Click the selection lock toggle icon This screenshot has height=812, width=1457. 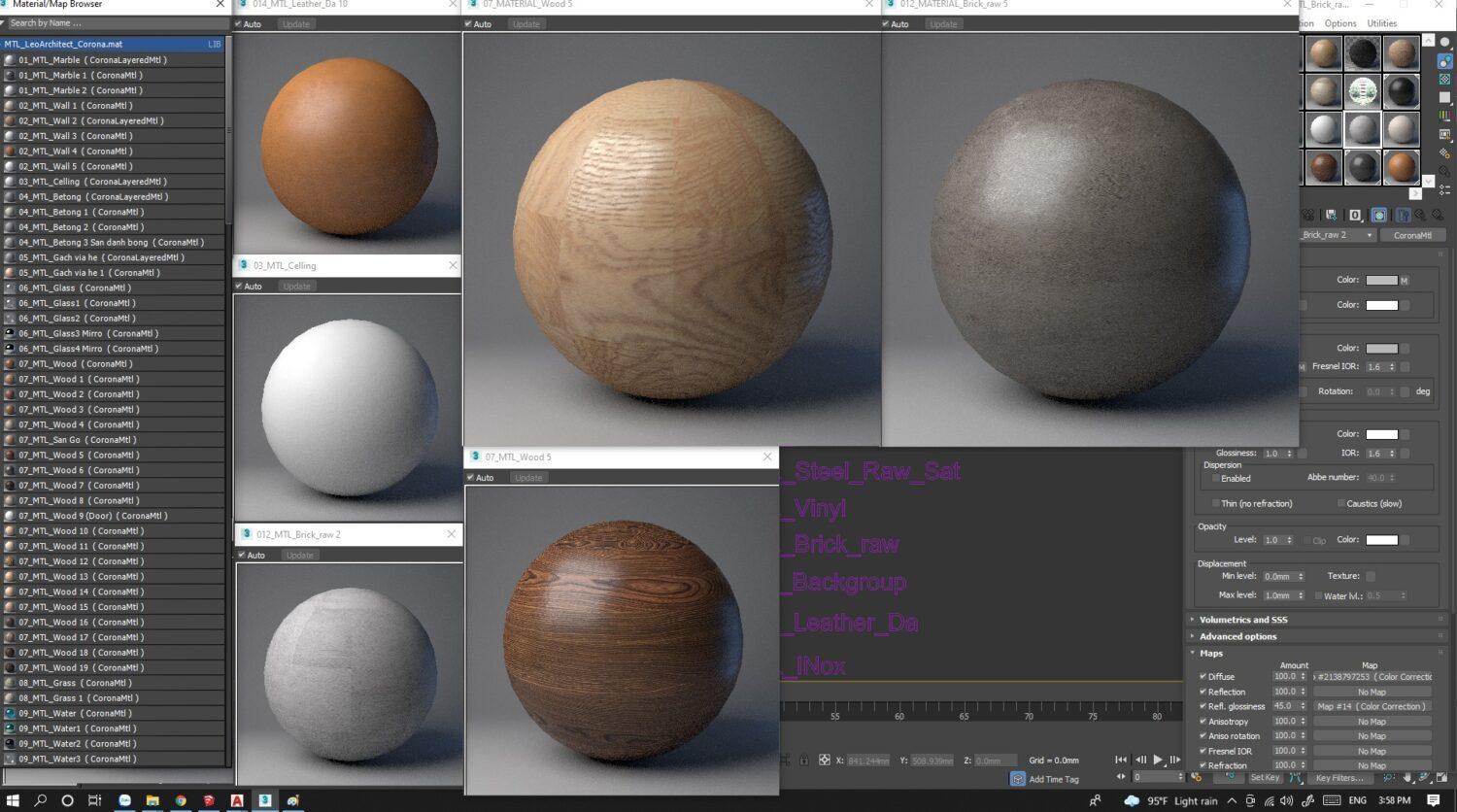pyautogui.click(x=804, y=760)
